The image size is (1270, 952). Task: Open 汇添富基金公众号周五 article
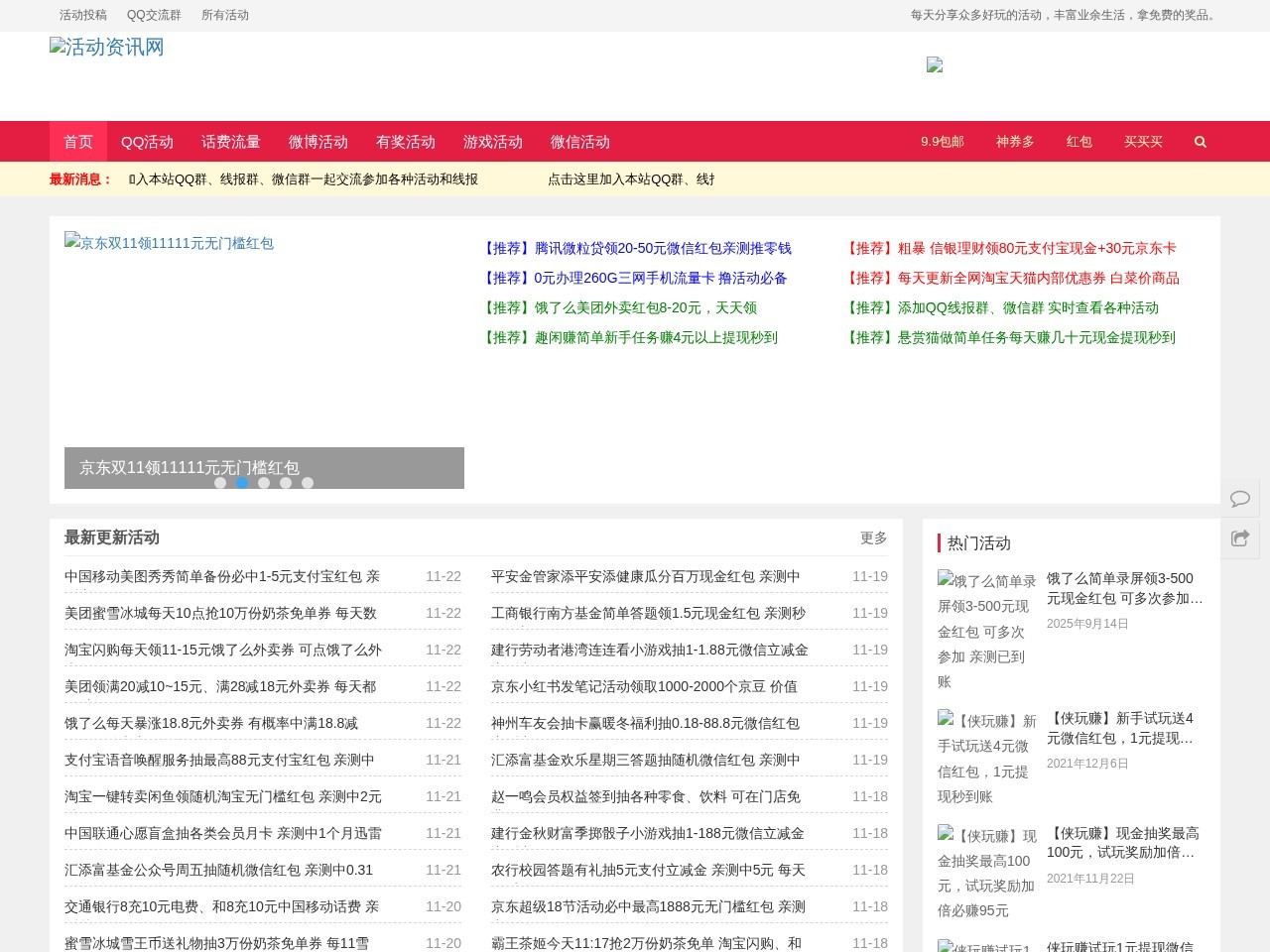click(218, 870)
